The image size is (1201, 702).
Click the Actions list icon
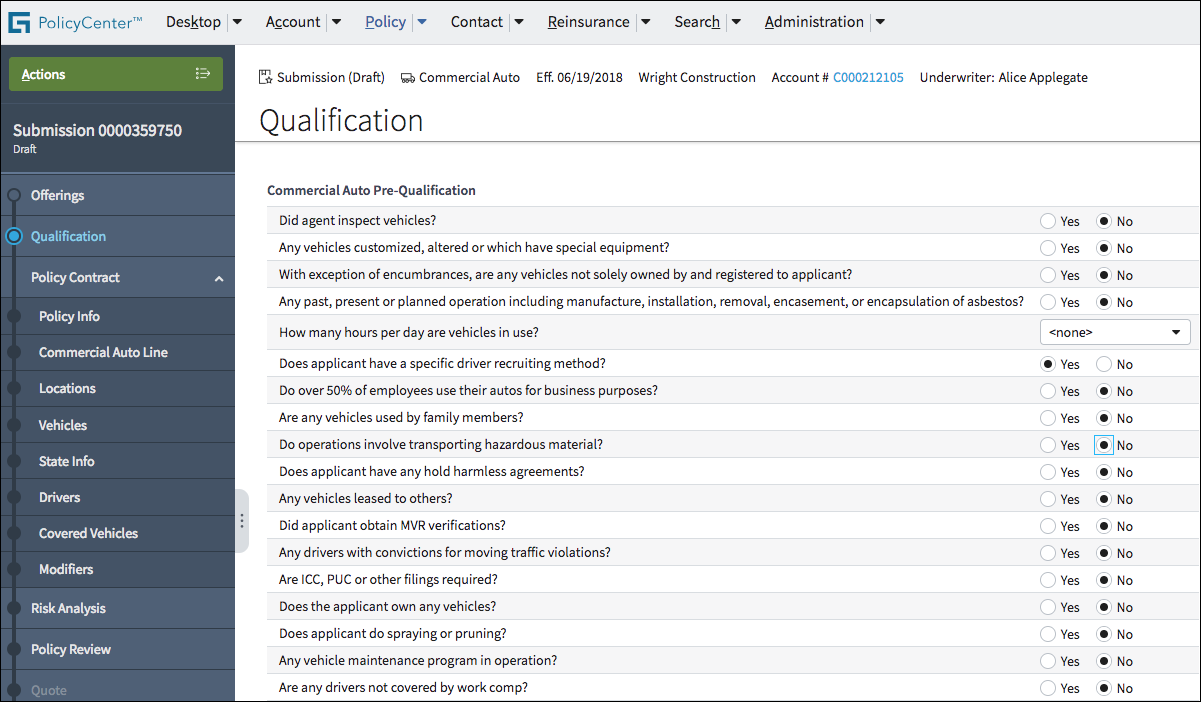[x=203, y=74]
